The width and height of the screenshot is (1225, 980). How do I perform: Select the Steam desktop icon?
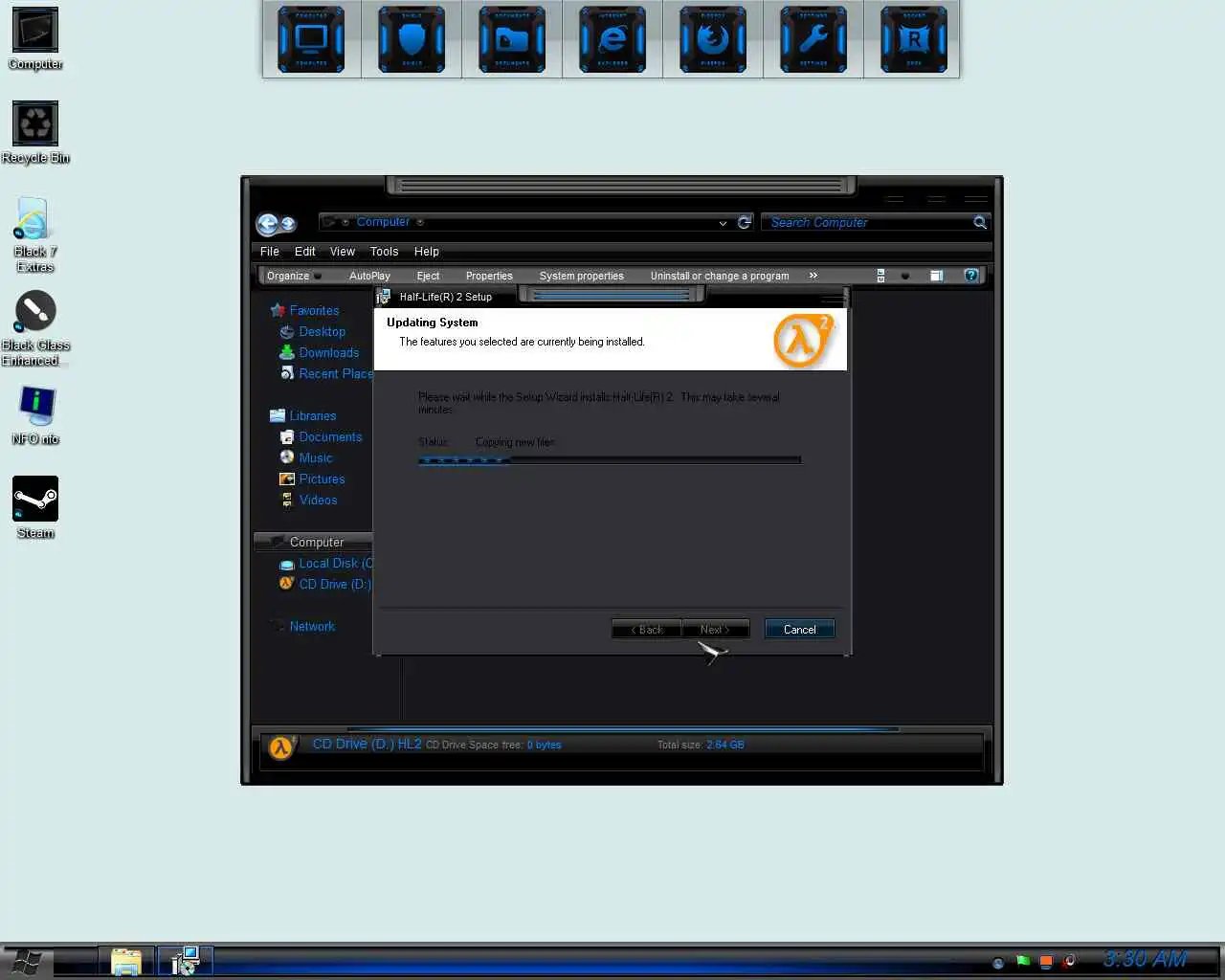(x=35, y=508)
